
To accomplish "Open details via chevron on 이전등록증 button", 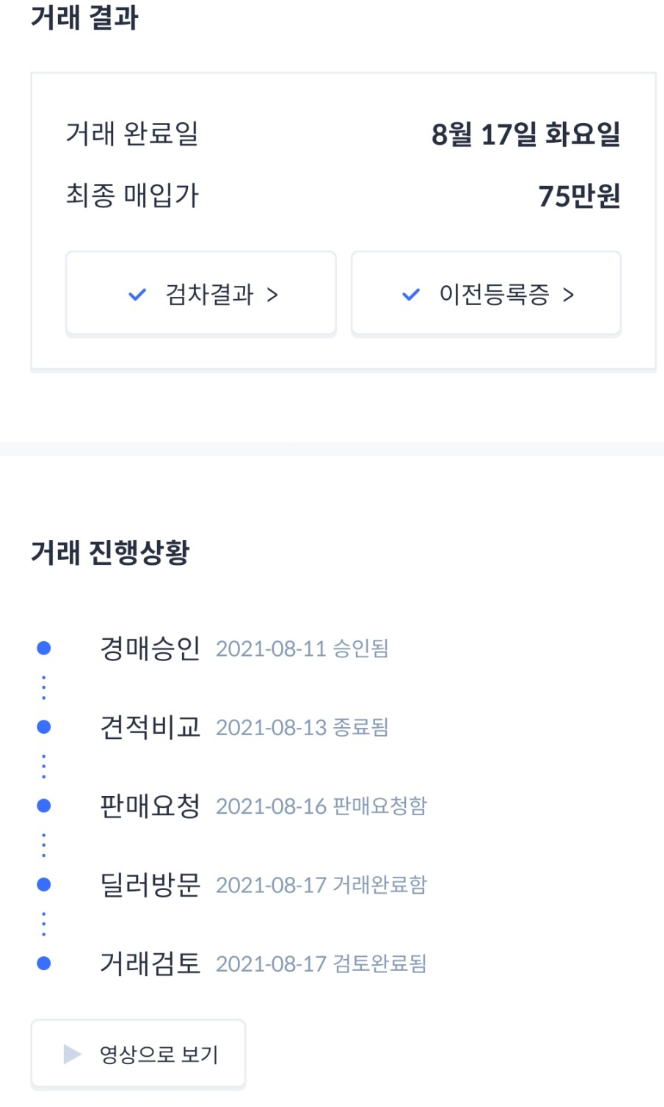I will coord(566,292).
